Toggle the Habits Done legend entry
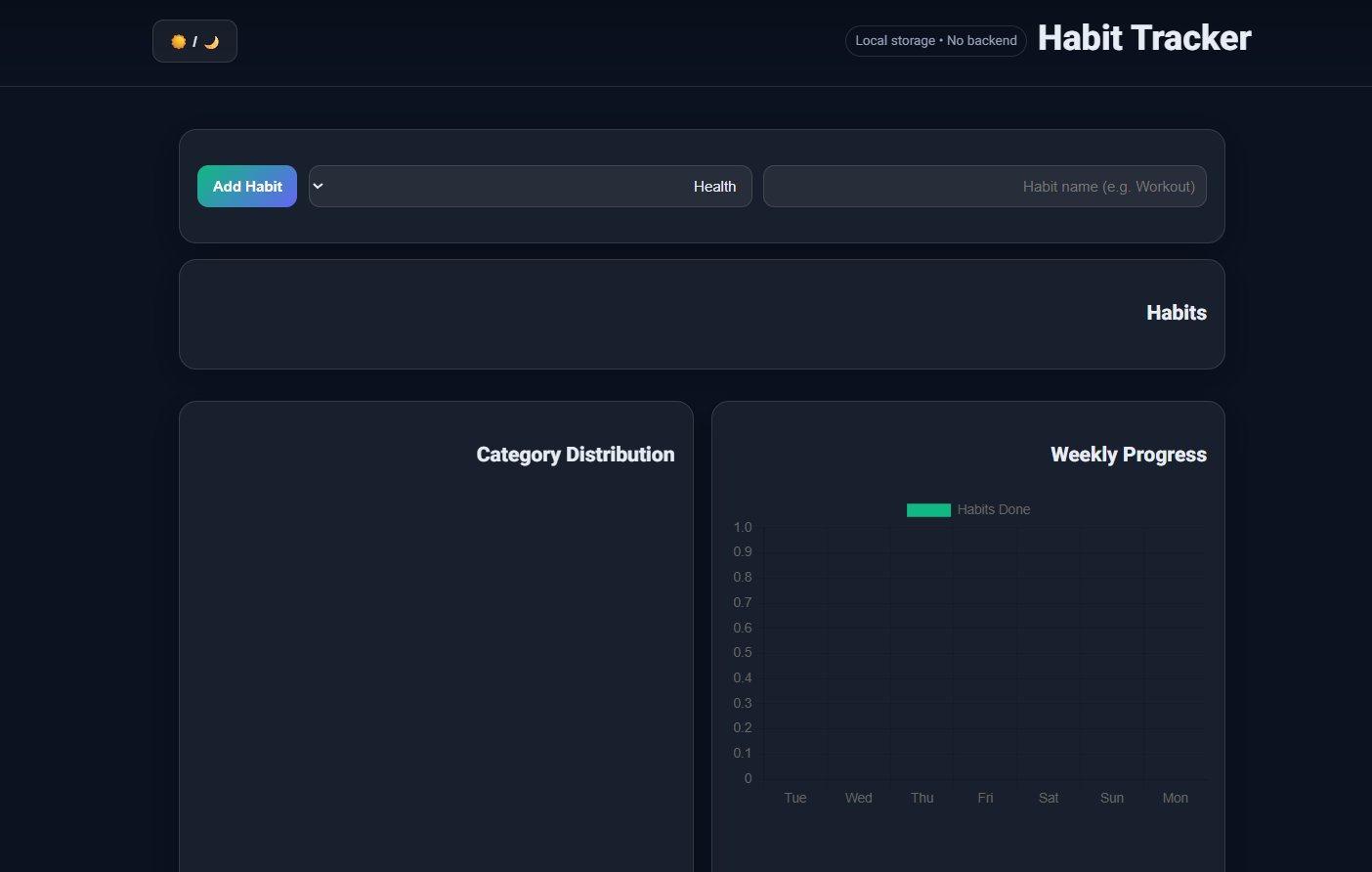 click(967, 509)
